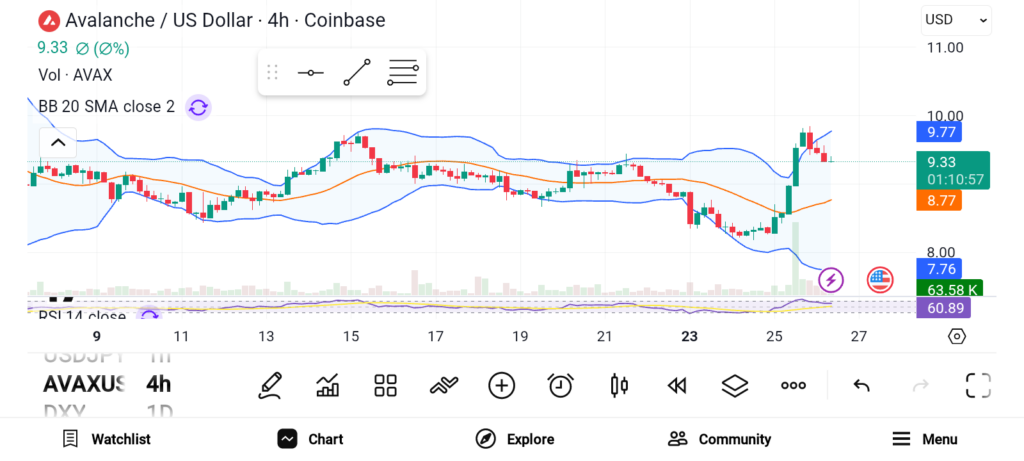This screenshot has width=1024, height=461.
Task: Select the trend line drawing tool
Action: tap(357, 73)
